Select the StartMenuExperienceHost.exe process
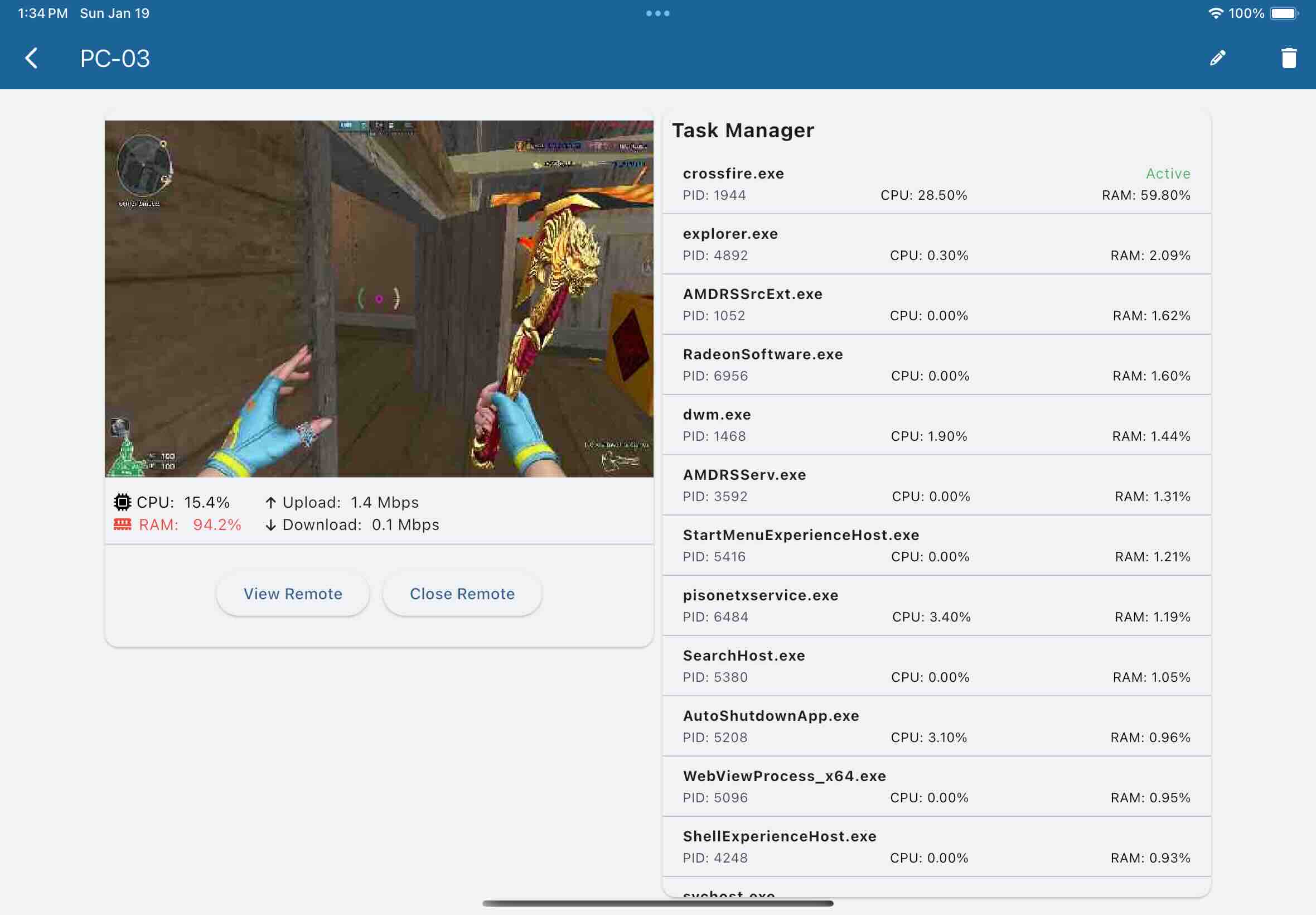 coord(936,545)
